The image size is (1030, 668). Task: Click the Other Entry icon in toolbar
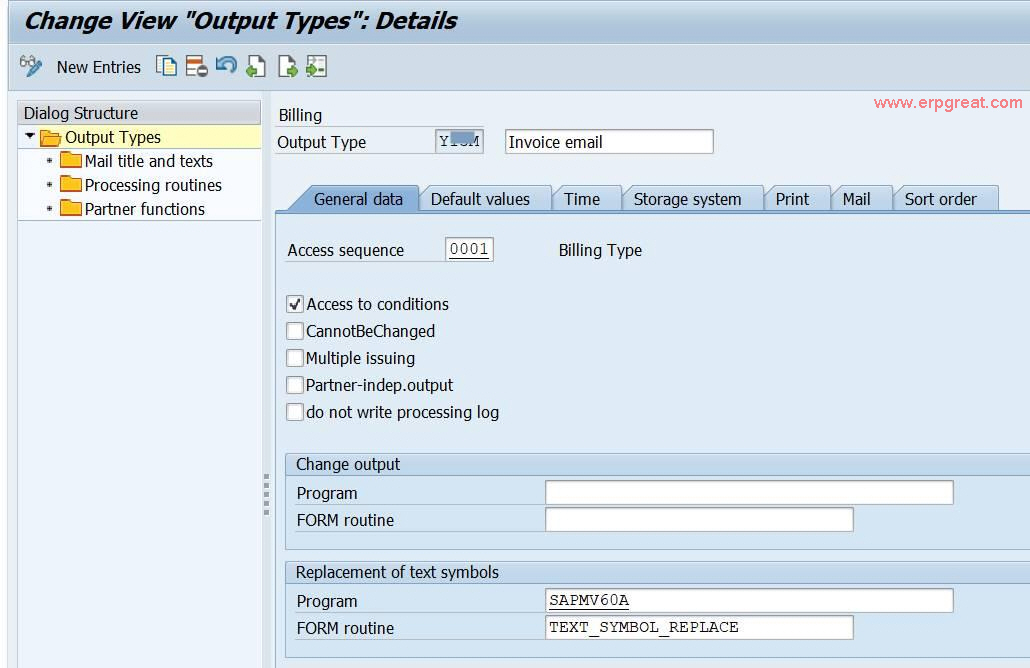(x=316, y=66)
